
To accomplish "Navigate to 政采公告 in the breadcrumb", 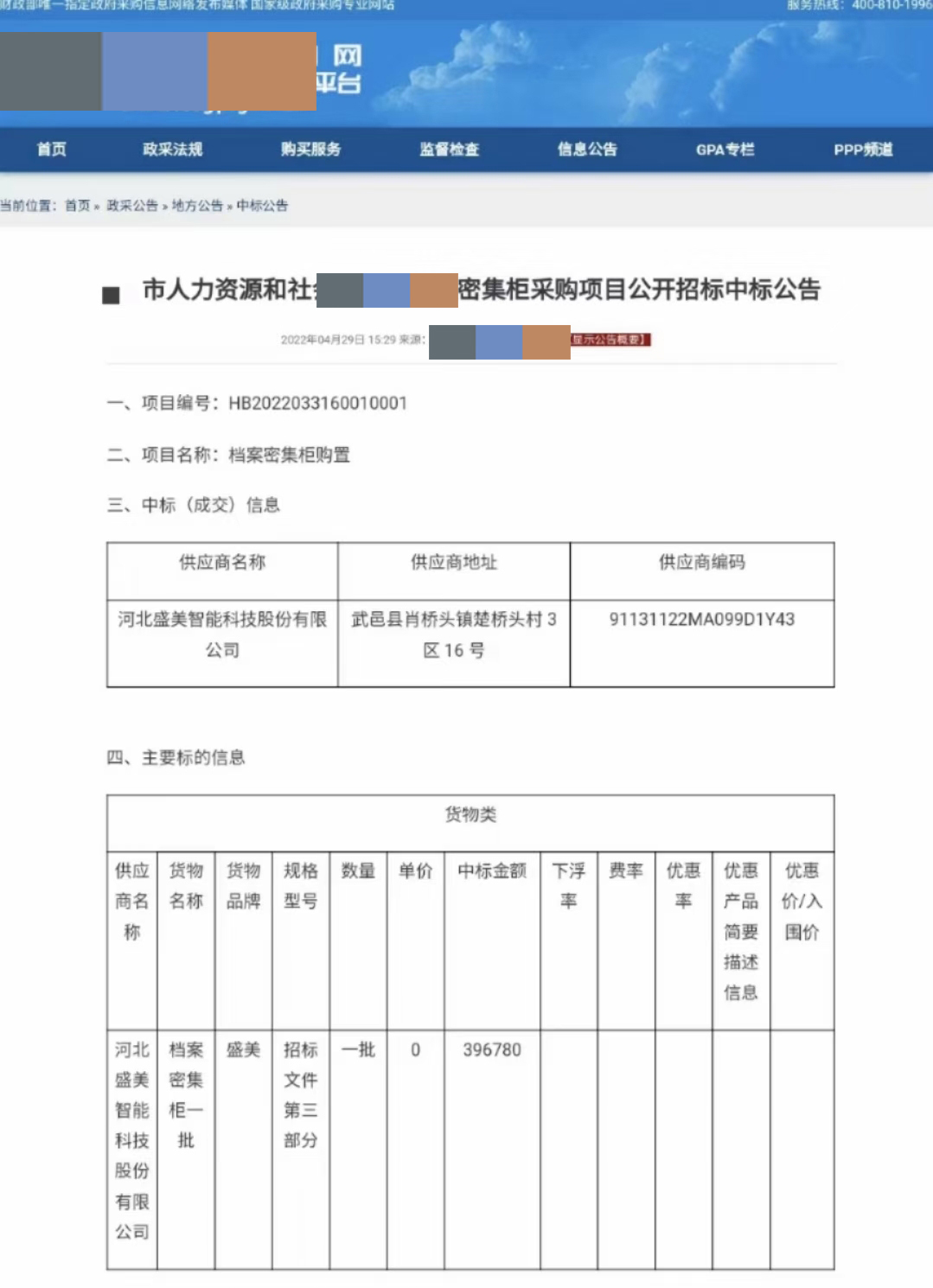I will point(132,206).
